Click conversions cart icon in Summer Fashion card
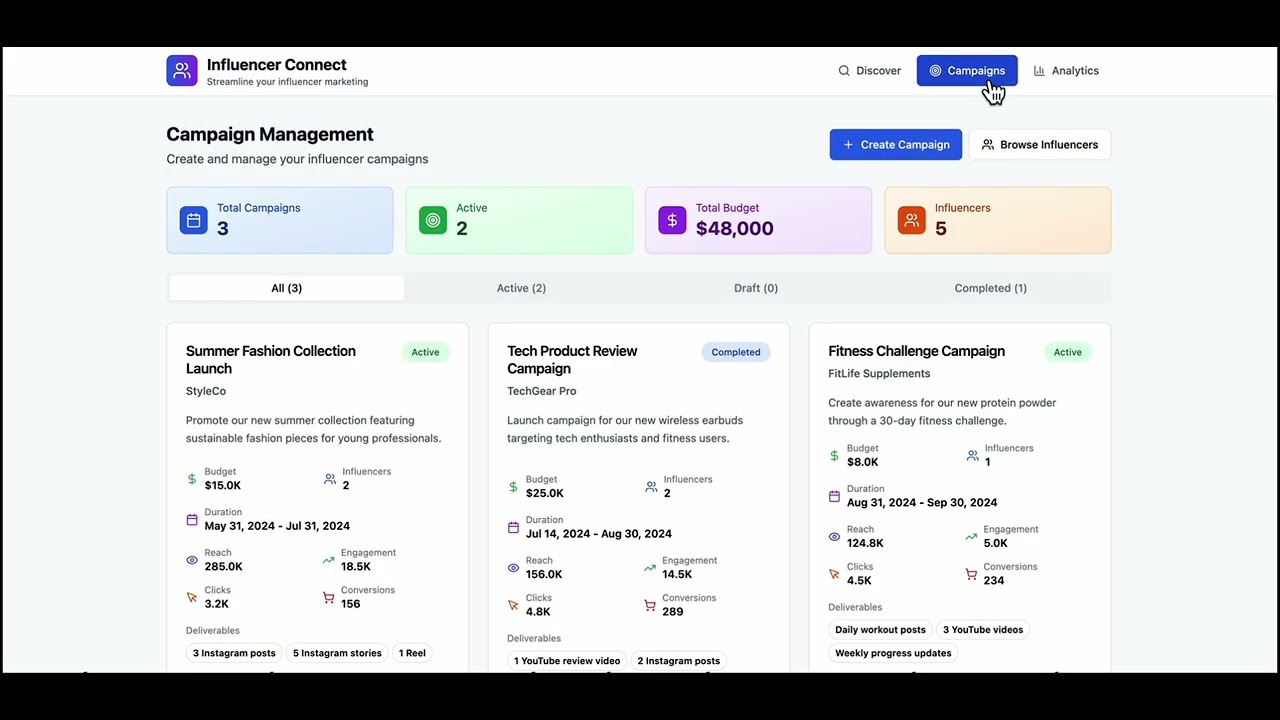The width and height of the screenshot is (1280, 720). point(329,598)
